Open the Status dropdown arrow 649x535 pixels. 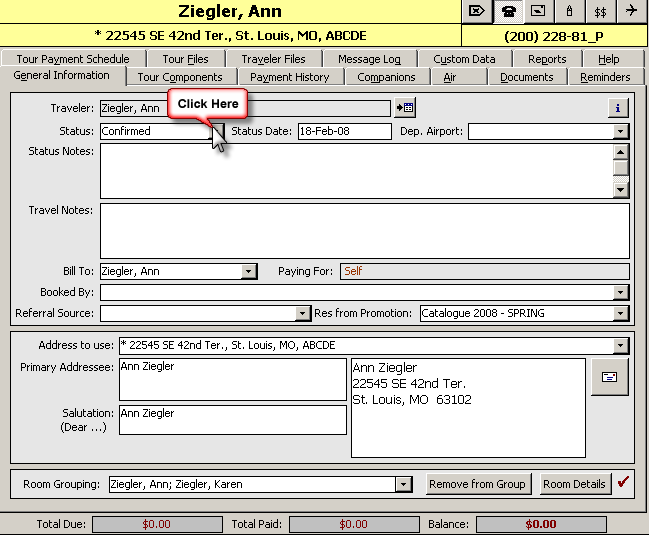click(215, 132)
